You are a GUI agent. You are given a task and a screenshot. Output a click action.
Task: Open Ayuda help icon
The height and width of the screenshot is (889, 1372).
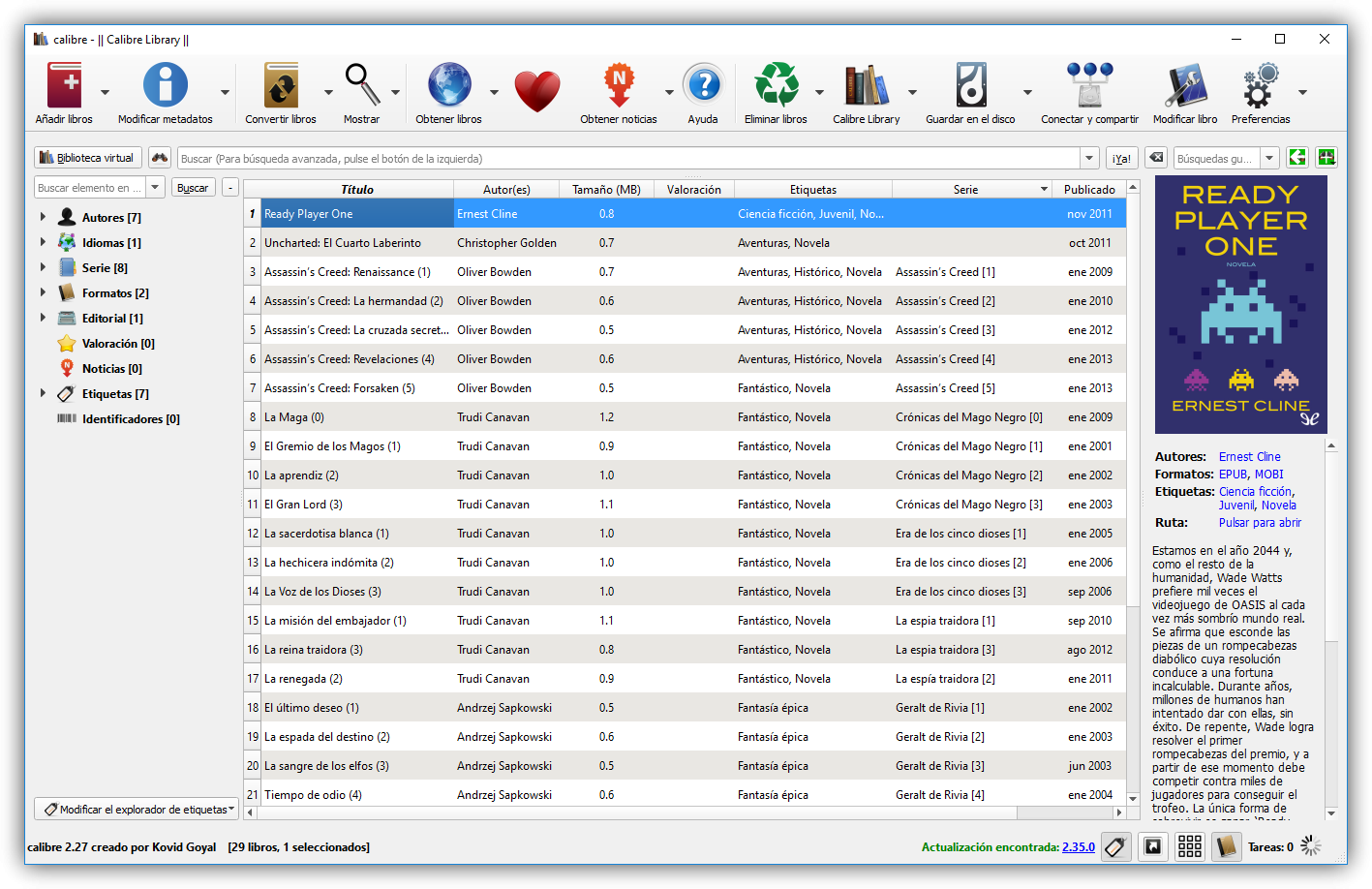pyautogui.click(x=704, y=85)
